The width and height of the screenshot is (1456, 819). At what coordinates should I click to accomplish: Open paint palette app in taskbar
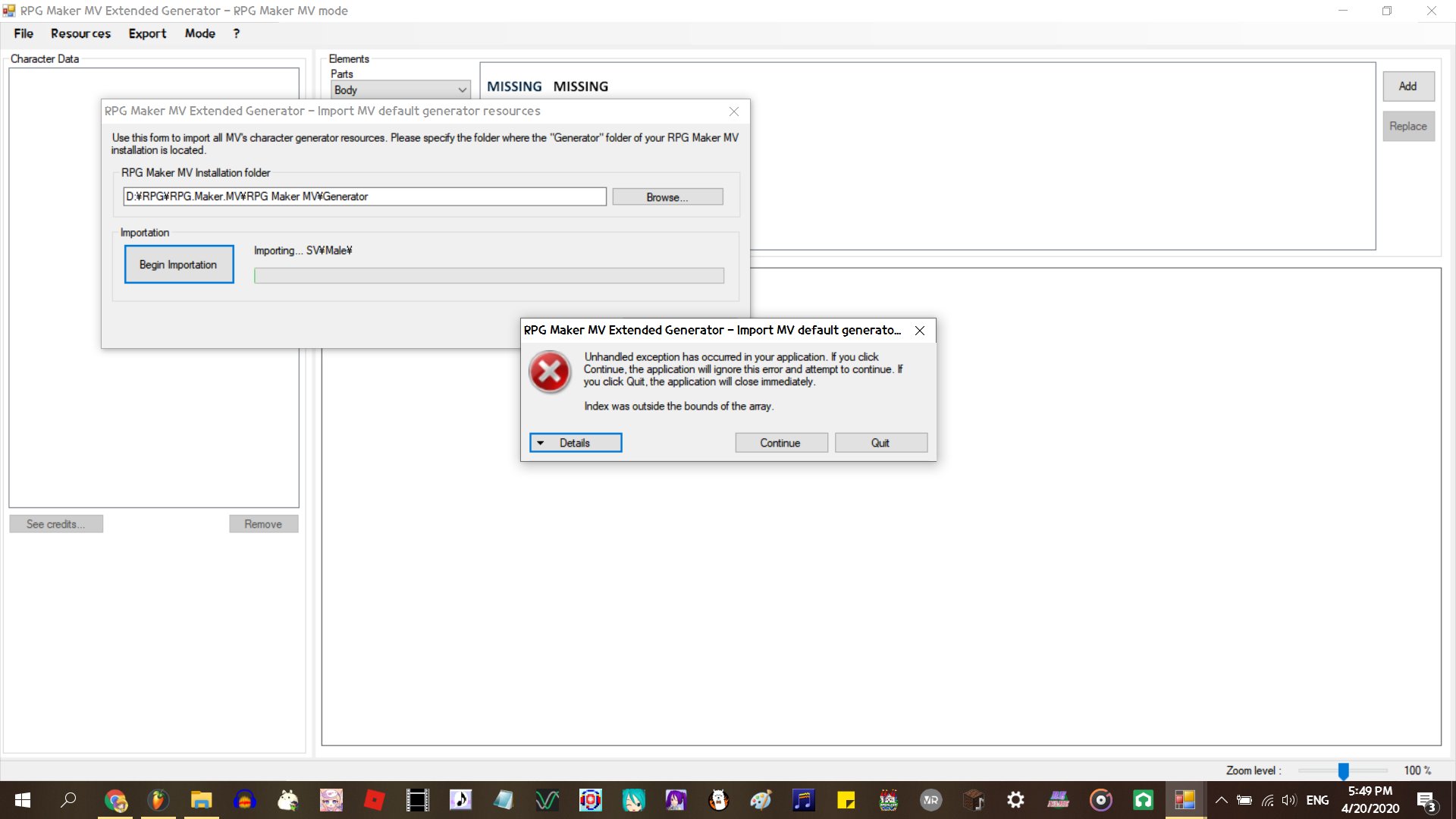click(761, 800)
